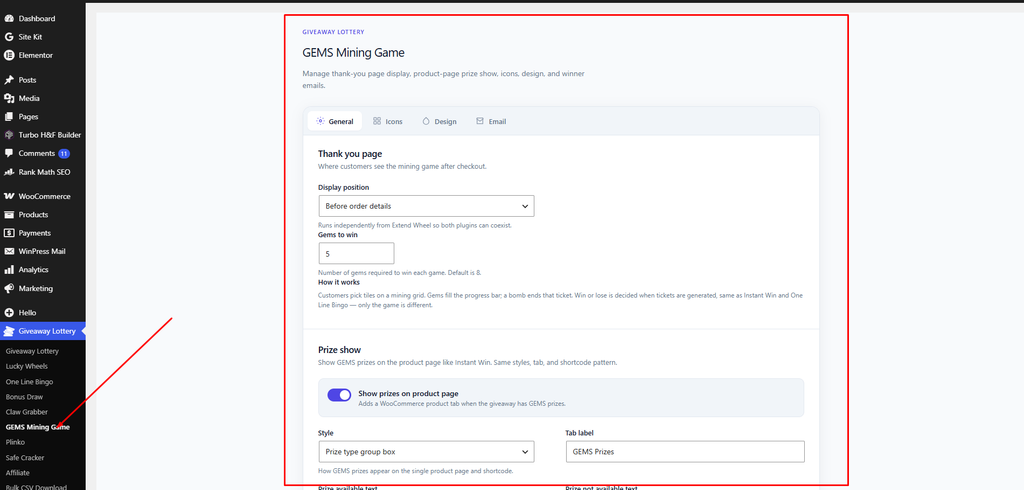This screenshot has width=1024, height=490.
Task: Click the Gems to win number field
Action: coord(357,253)
